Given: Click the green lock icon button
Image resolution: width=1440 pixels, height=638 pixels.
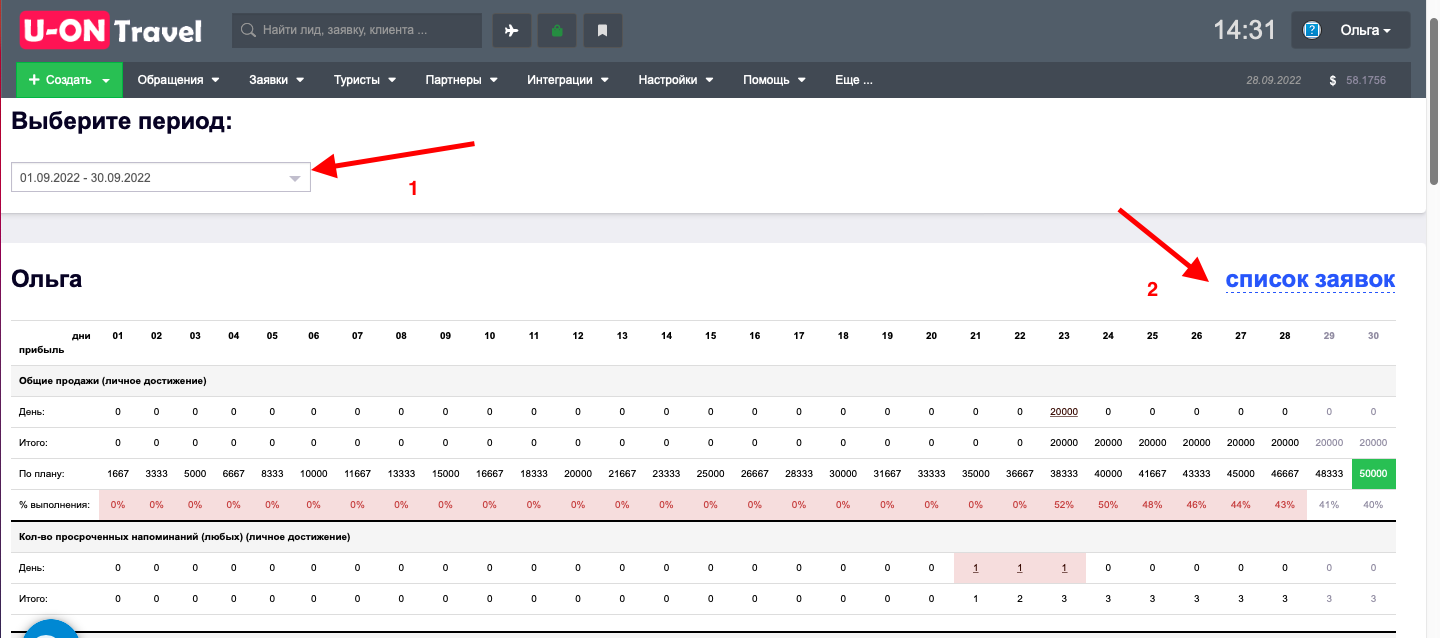Looking at the screenshot, I should point(557,30).
